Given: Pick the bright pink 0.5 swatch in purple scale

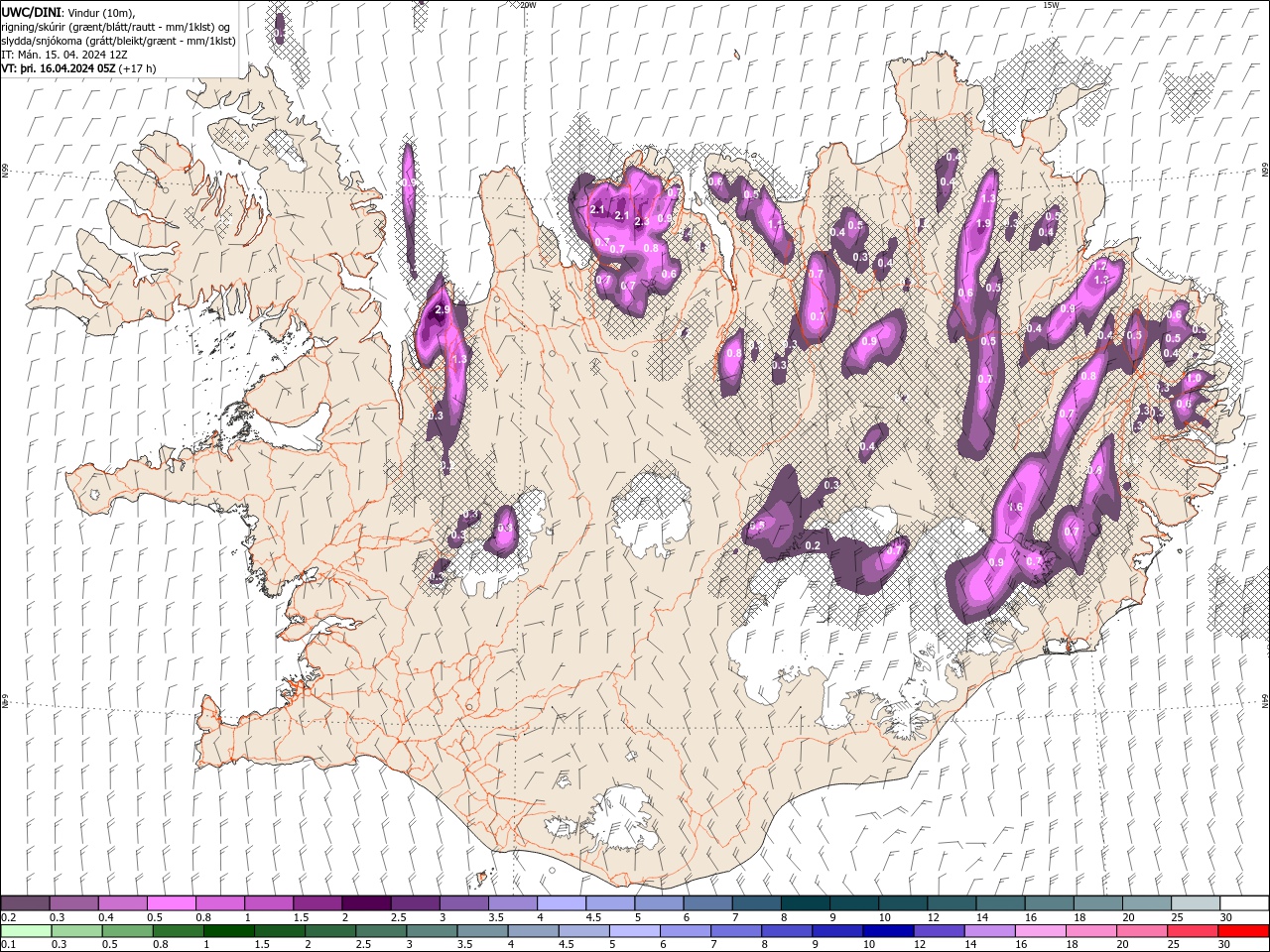Looking at the screenshot, I should (x=171, y=903).
